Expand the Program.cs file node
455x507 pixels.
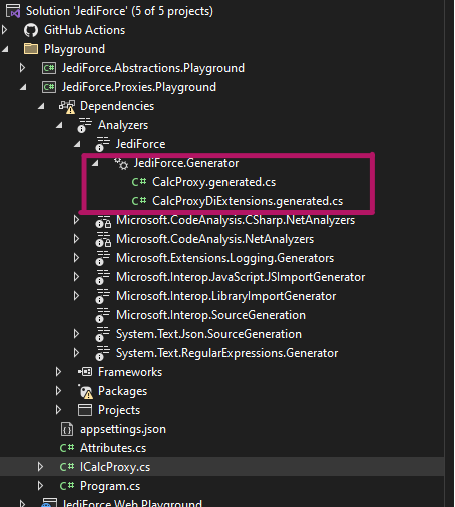[x=40, y=486]
